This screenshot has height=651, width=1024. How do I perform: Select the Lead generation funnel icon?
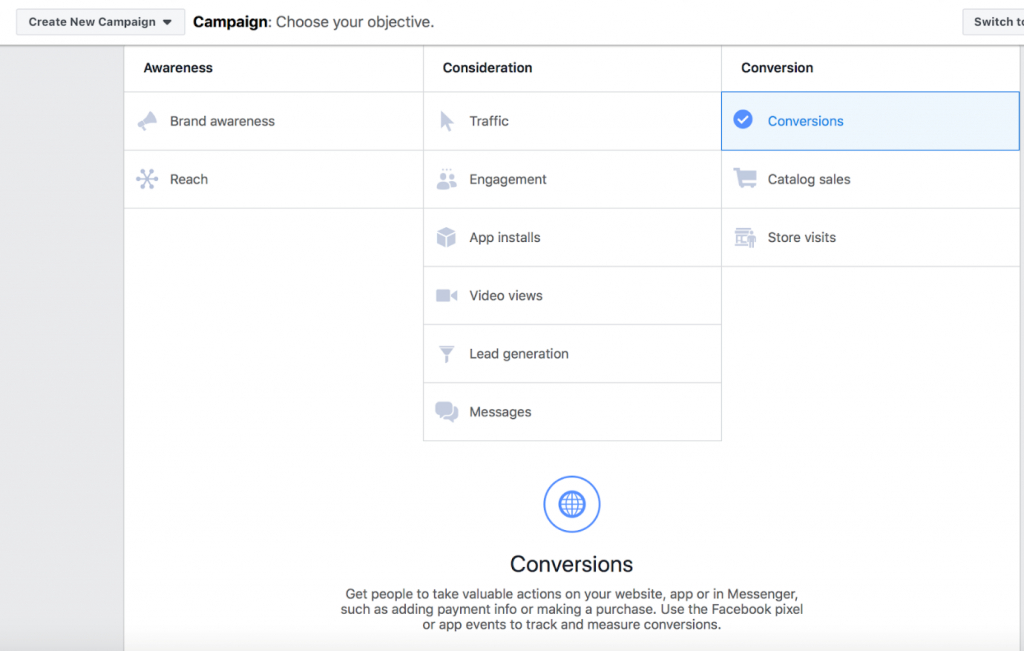tap(447, 353)
